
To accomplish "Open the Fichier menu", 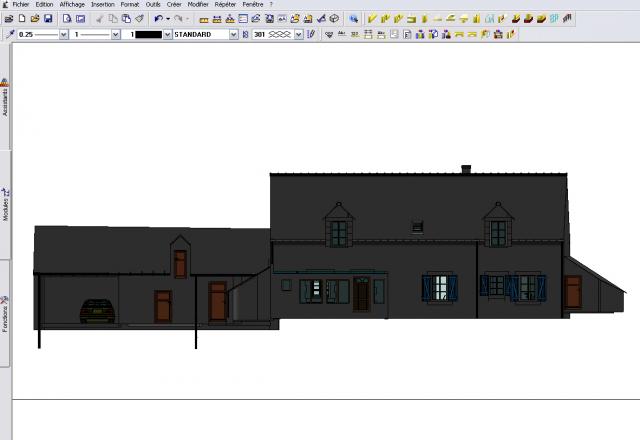I will coord(20,4).
